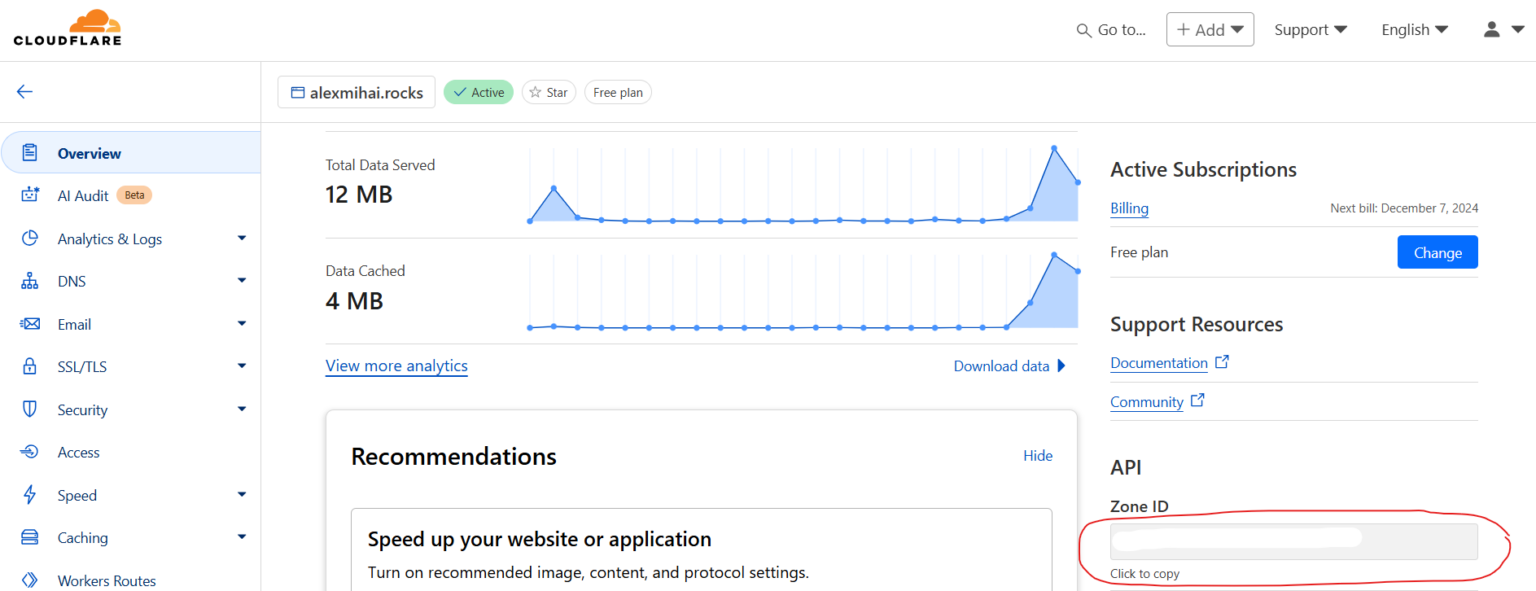This screenshot has width=1536, height=591.
Task: Open the Support menu
Action: (x=1310, y=29)
